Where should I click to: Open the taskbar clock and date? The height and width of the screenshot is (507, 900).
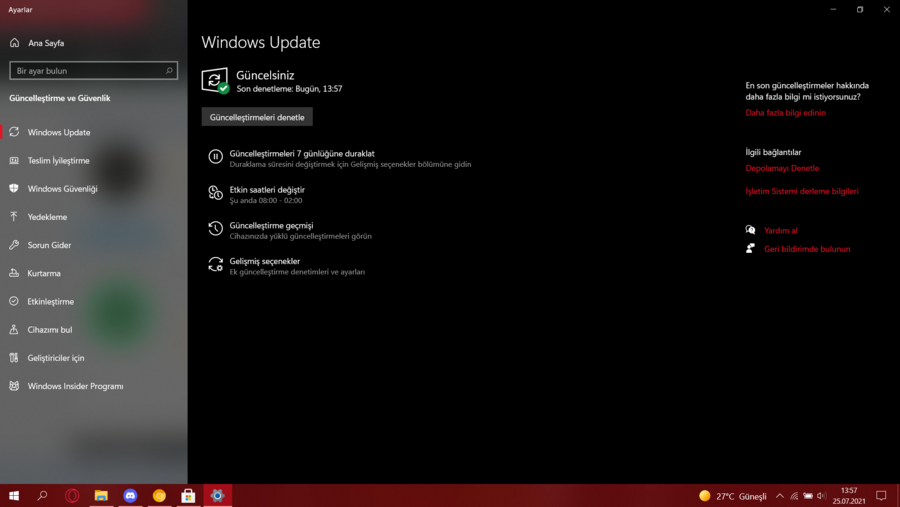[x=849, y=496]
